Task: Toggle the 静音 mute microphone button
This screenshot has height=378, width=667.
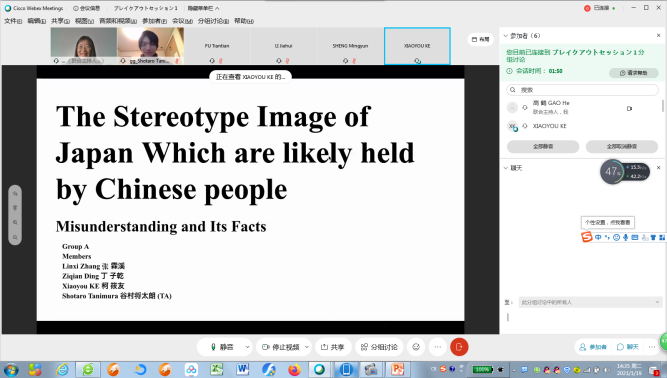Action: coord(221,347)
